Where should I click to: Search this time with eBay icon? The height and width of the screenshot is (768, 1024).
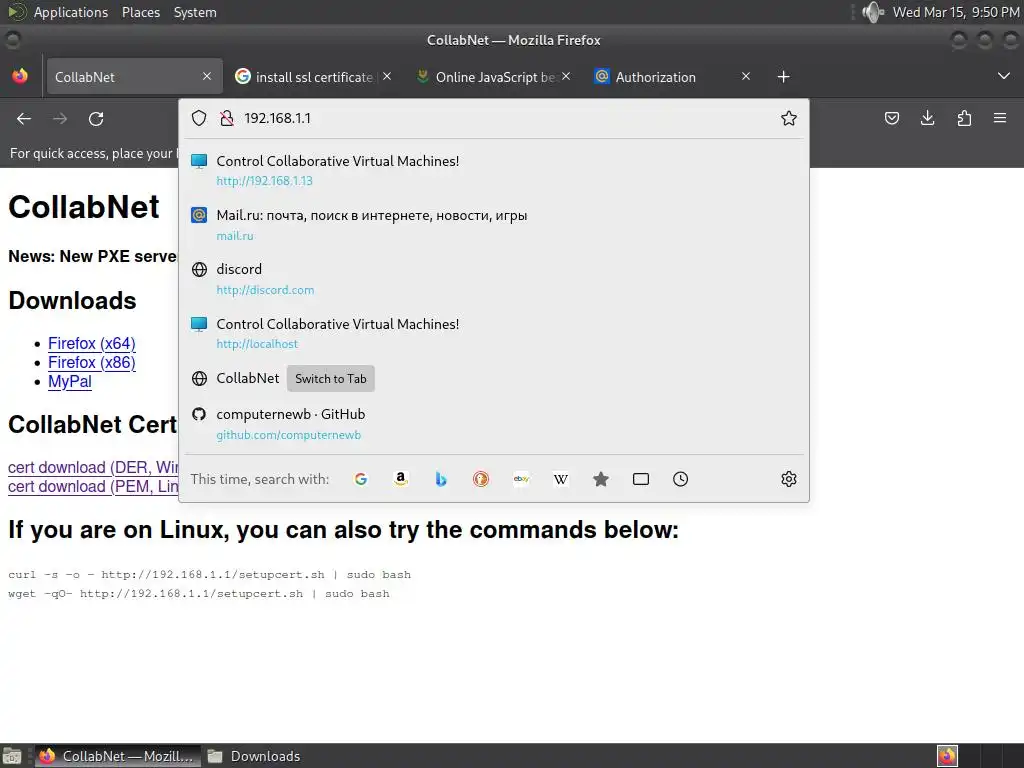(521, 479)
